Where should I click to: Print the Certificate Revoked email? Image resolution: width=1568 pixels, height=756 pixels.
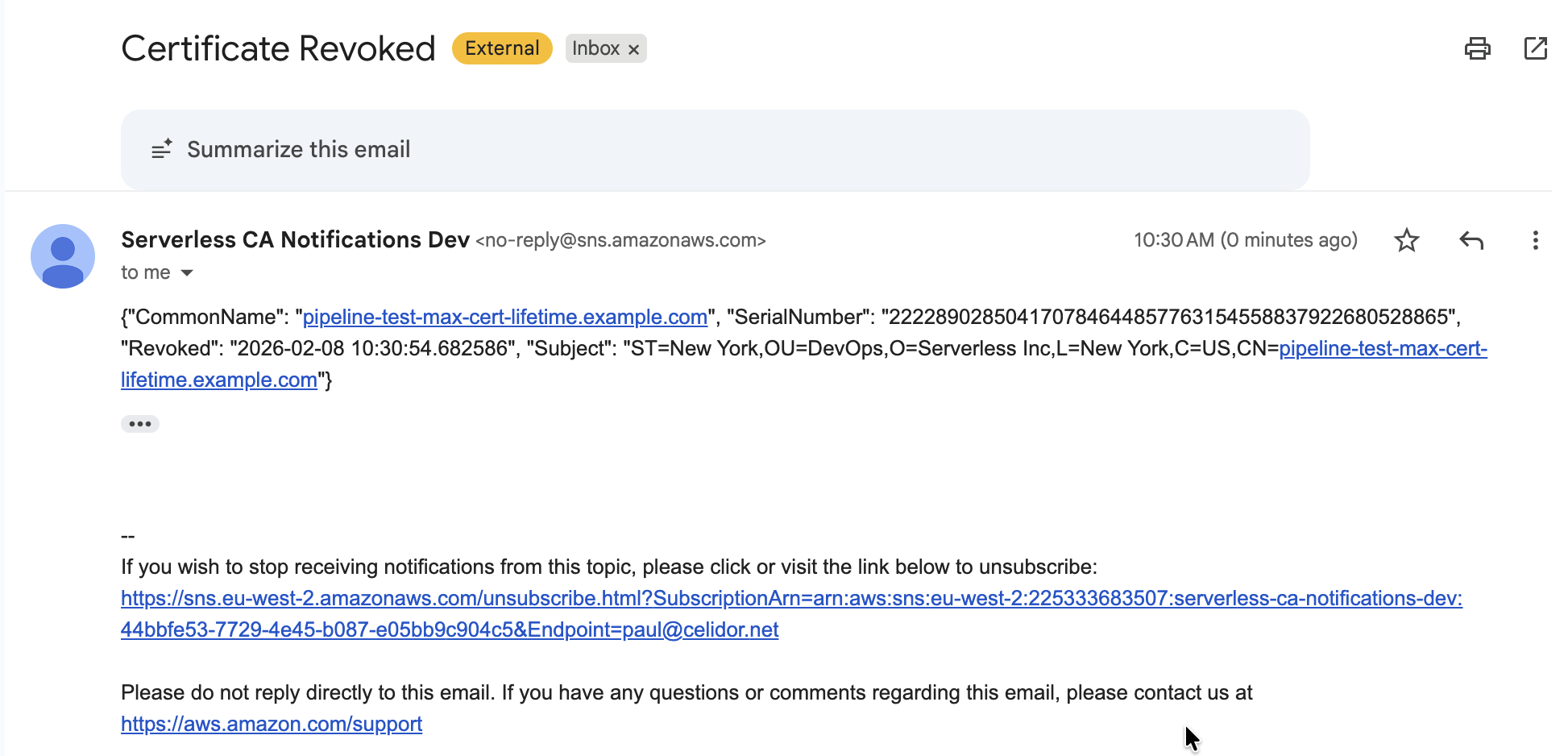[1477, 48]
